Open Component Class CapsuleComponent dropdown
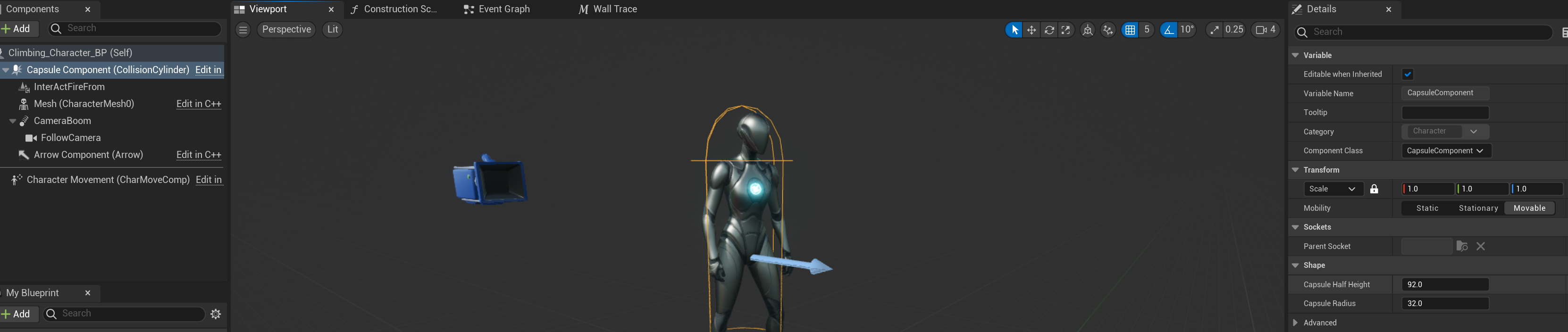This screenshot has height=332, width=1568. tap(1446, 151)
